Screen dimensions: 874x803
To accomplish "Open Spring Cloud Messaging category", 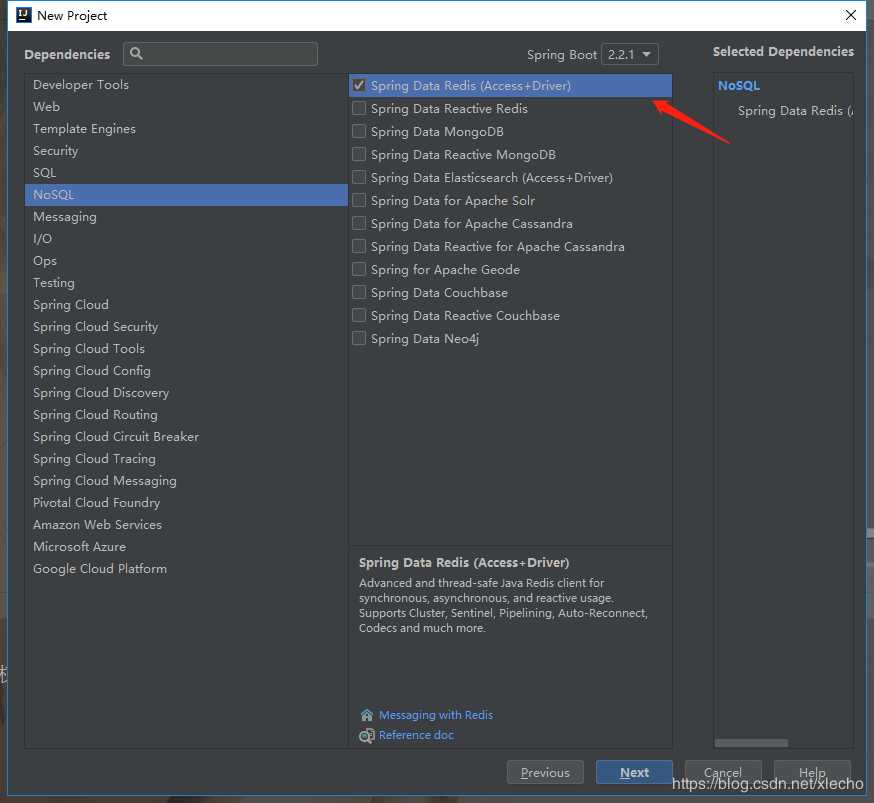I will click(186, 481).
